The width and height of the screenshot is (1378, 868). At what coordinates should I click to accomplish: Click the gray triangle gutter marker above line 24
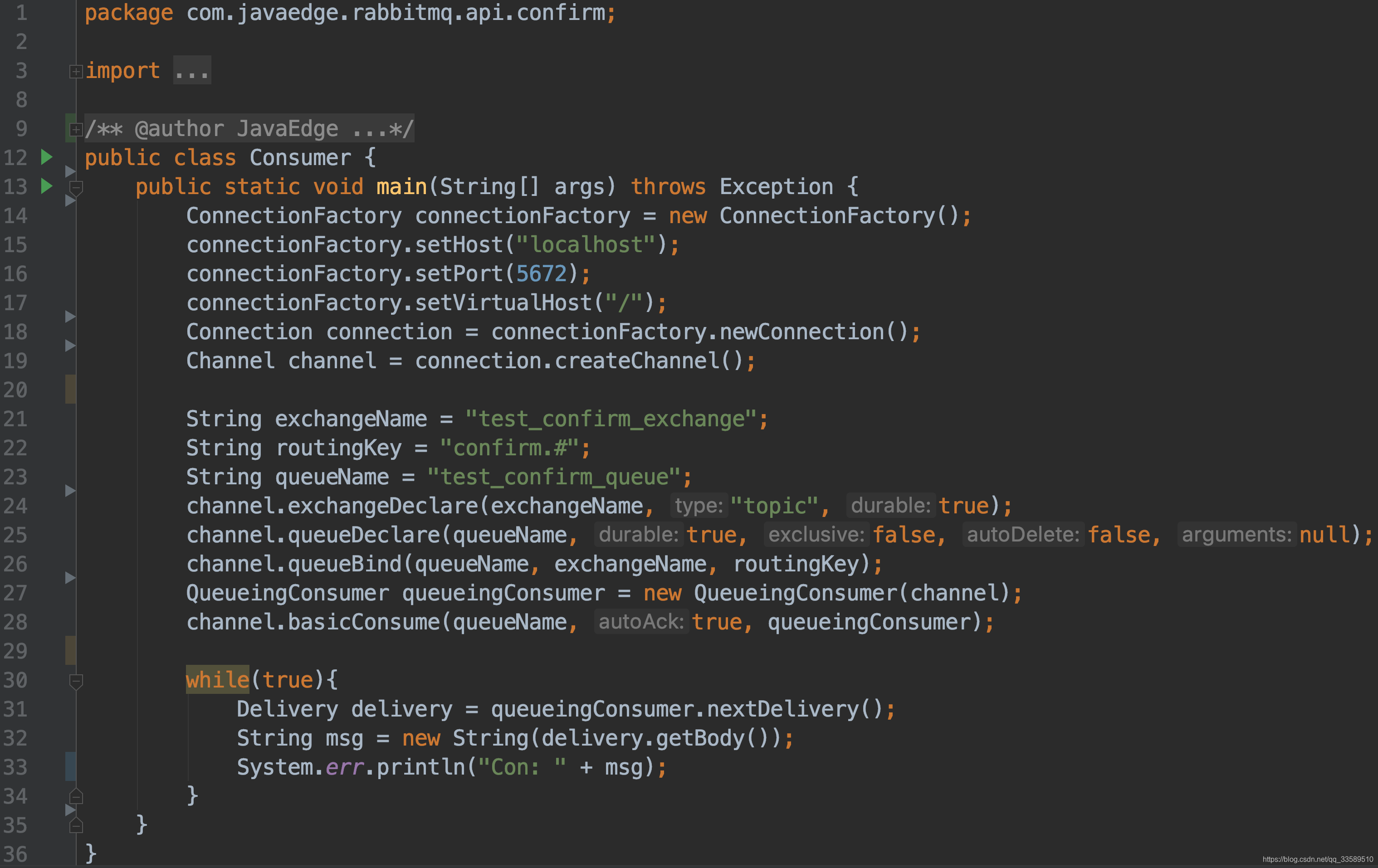coord(70,490)
